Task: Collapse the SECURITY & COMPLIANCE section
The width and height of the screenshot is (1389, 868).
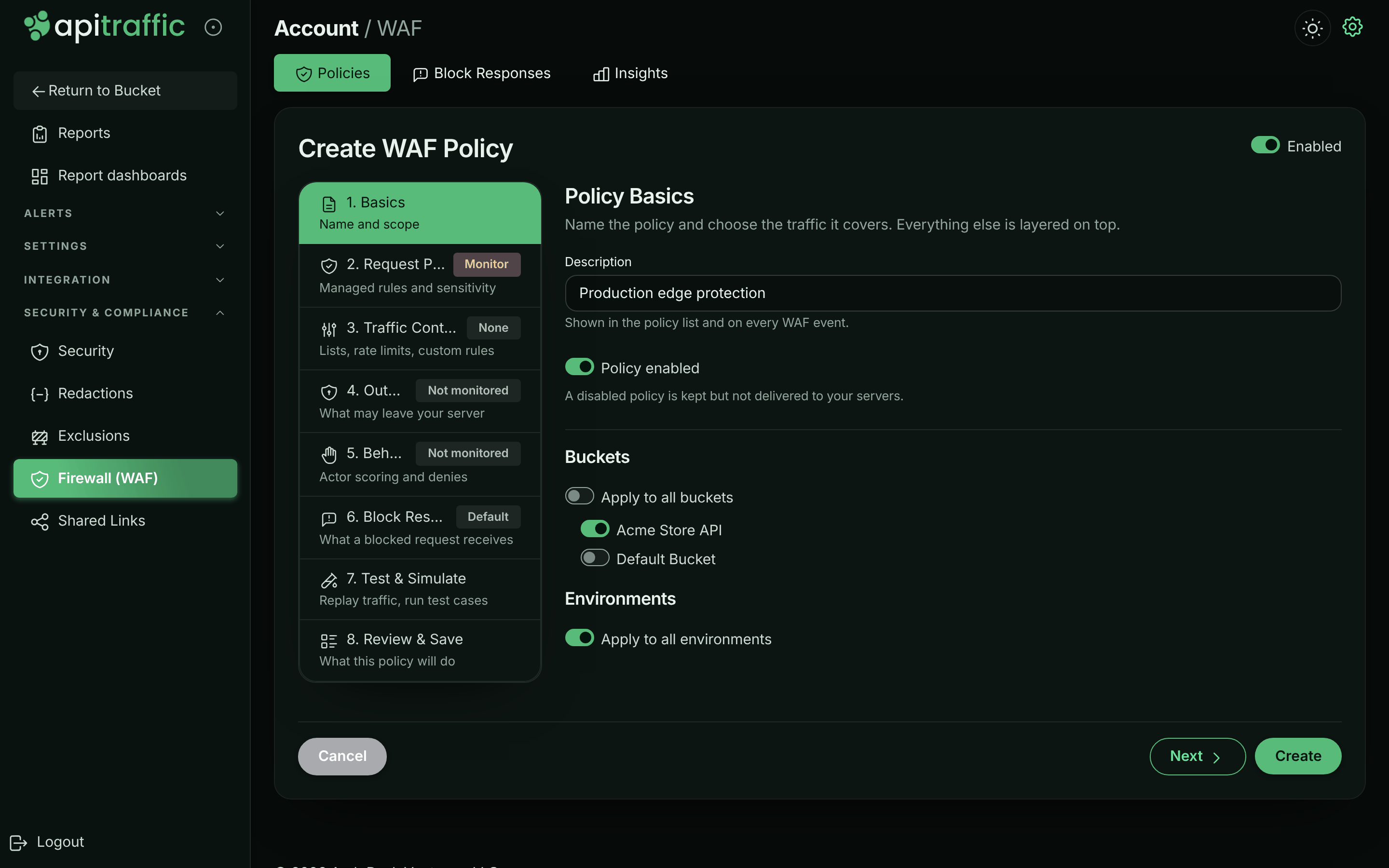Action: tap(220, 313)
